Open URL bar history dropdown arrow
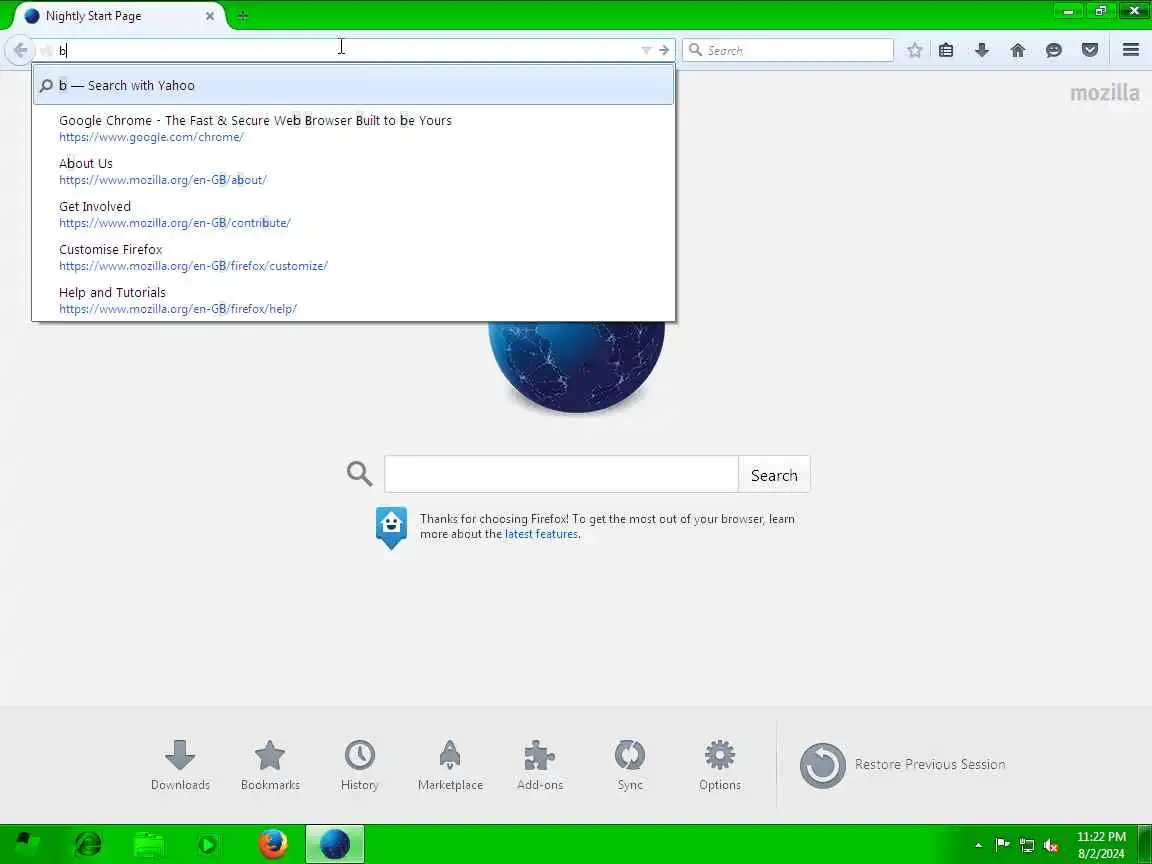 [647, 50]
